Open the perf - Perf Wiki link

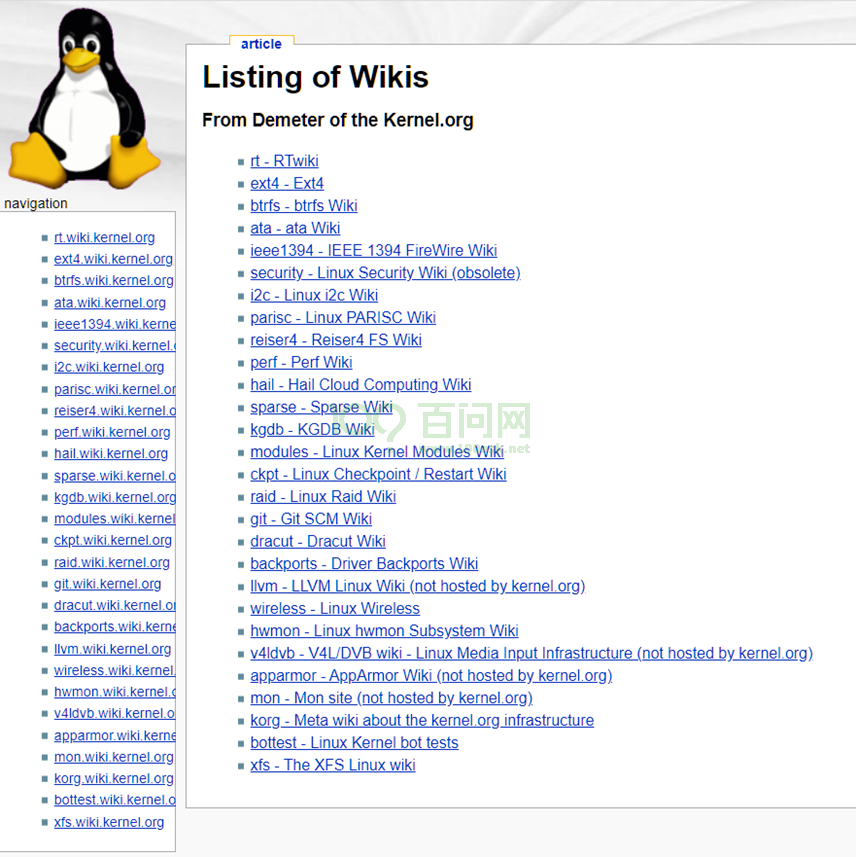pos(301,362)
